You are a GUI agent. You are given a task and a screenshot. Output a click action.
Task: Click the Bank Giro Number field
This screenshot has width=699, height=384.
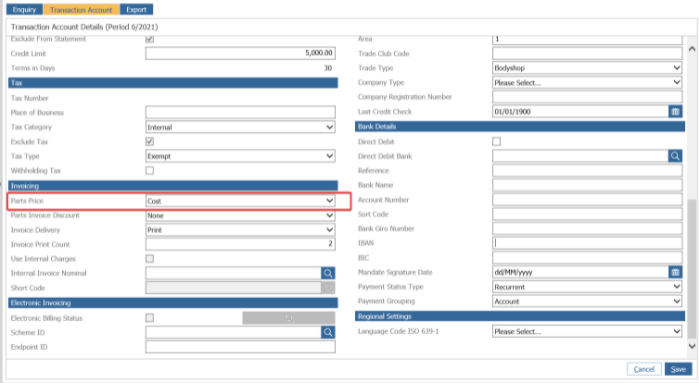pyautogui.click(x=587, y=229)
